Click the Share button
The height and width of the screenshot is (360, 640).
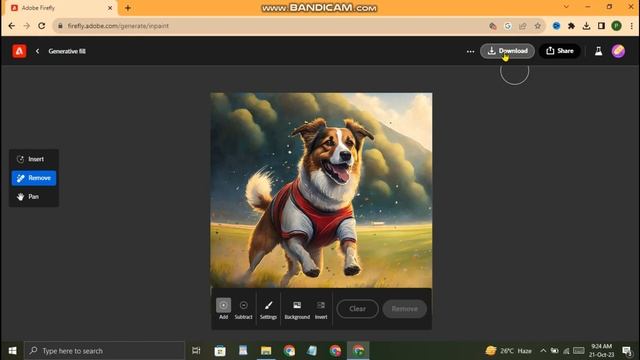coord(560,51)
